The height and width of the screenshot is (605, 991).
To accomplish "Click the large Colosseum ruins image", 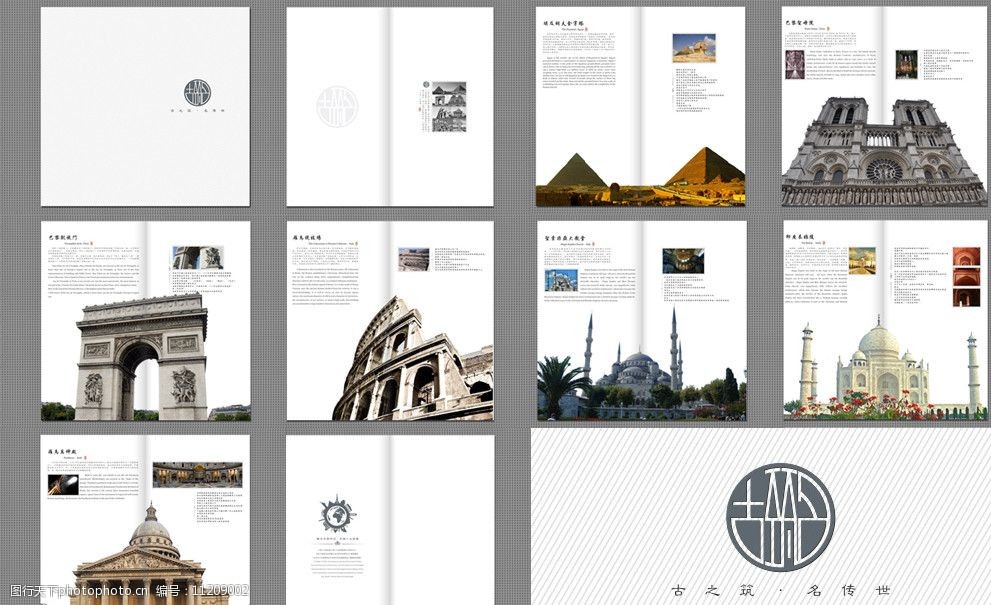I will click(x=413, y=365).
